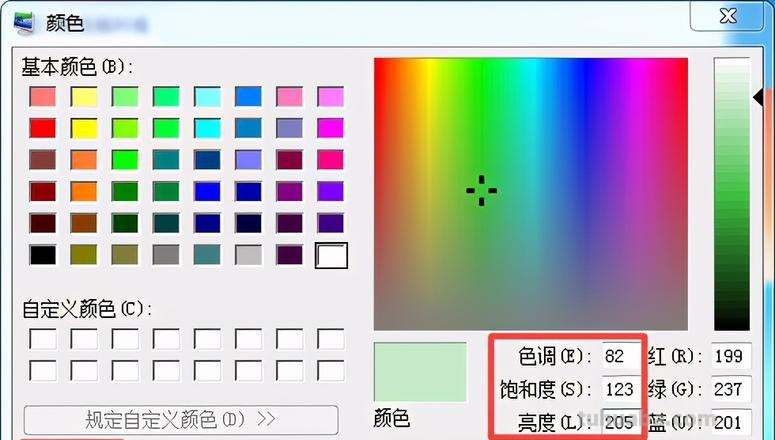Choose the salmon light-red basic color swatch
Screen dimensions: 775x440
pyautogui.click(x=43, y=96)
